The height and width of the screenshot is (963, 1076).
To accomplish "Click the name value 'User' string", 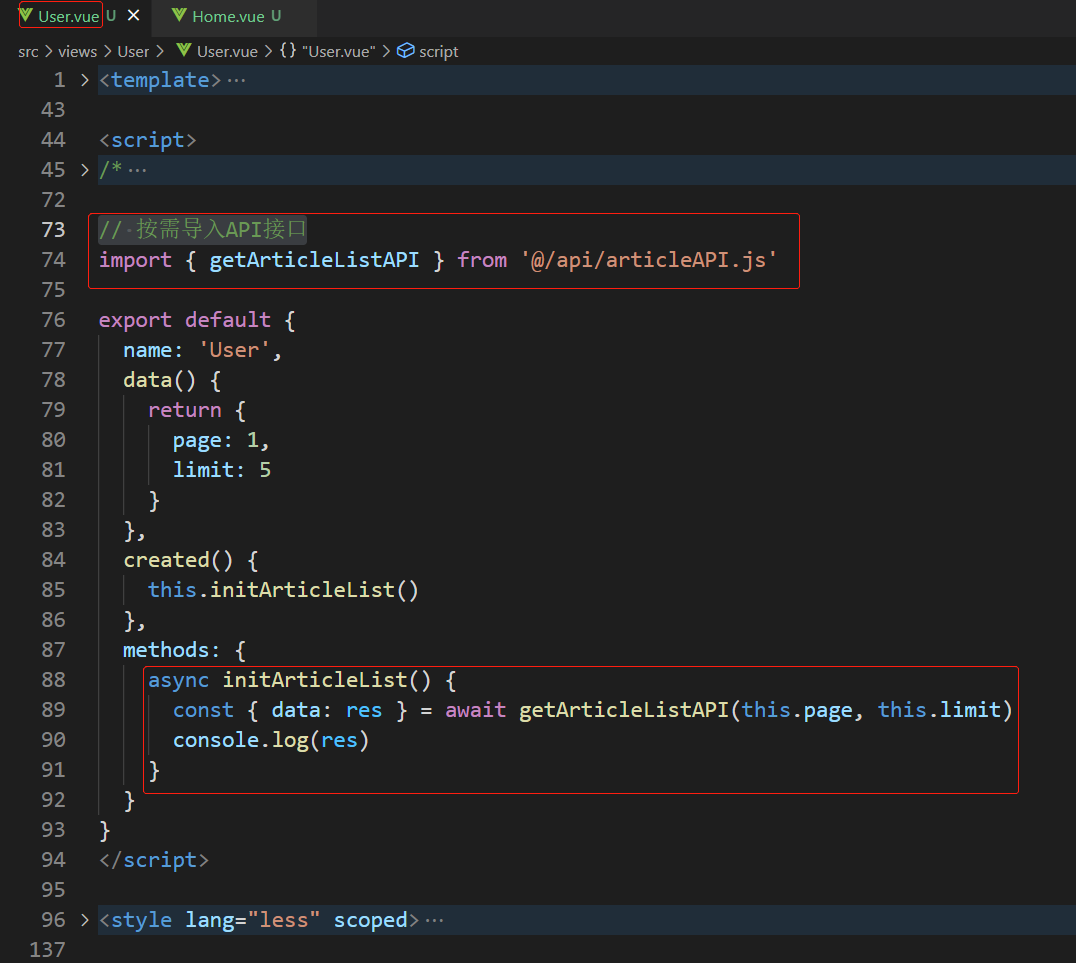I will click(234, 350).
